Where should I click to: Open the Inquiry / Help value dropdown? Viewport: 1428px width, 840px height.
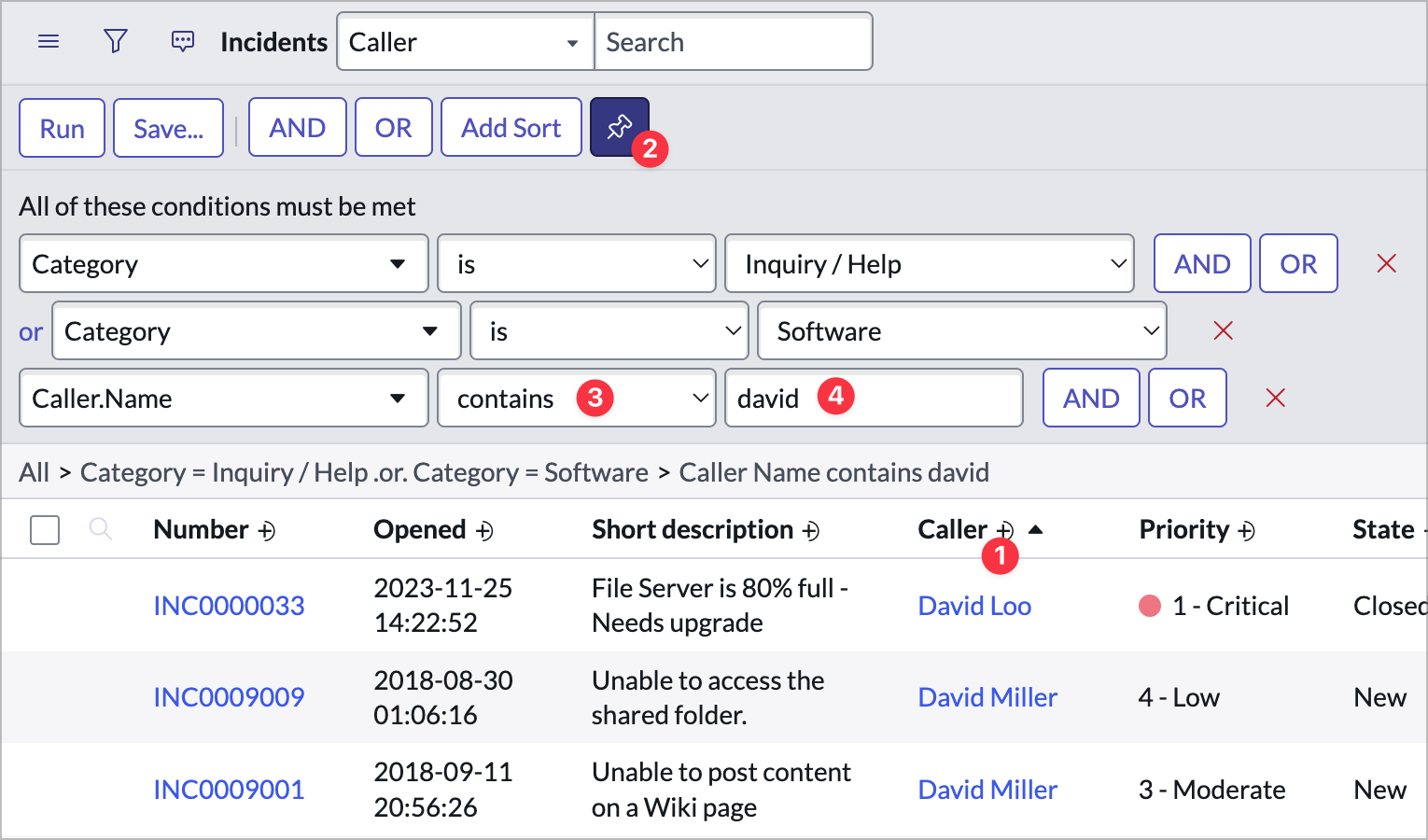click(930, 263)
